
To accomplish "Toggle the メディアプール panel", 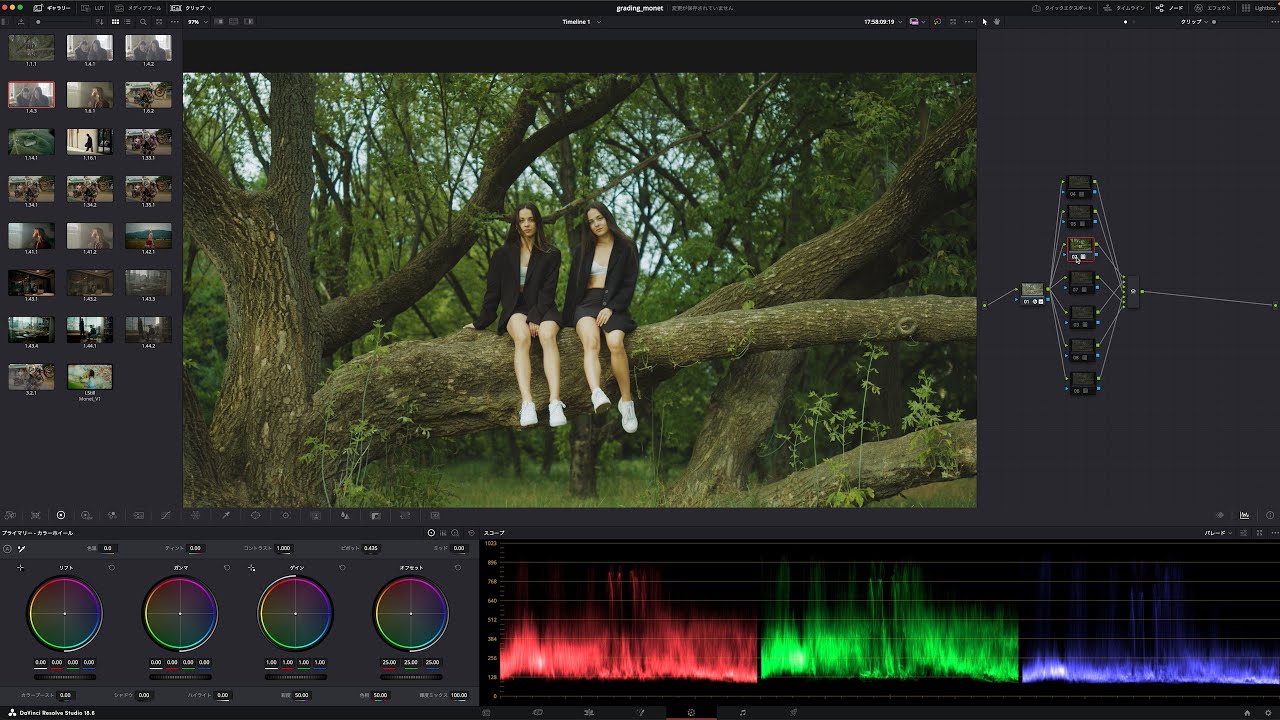I will [x=138, y=7].
